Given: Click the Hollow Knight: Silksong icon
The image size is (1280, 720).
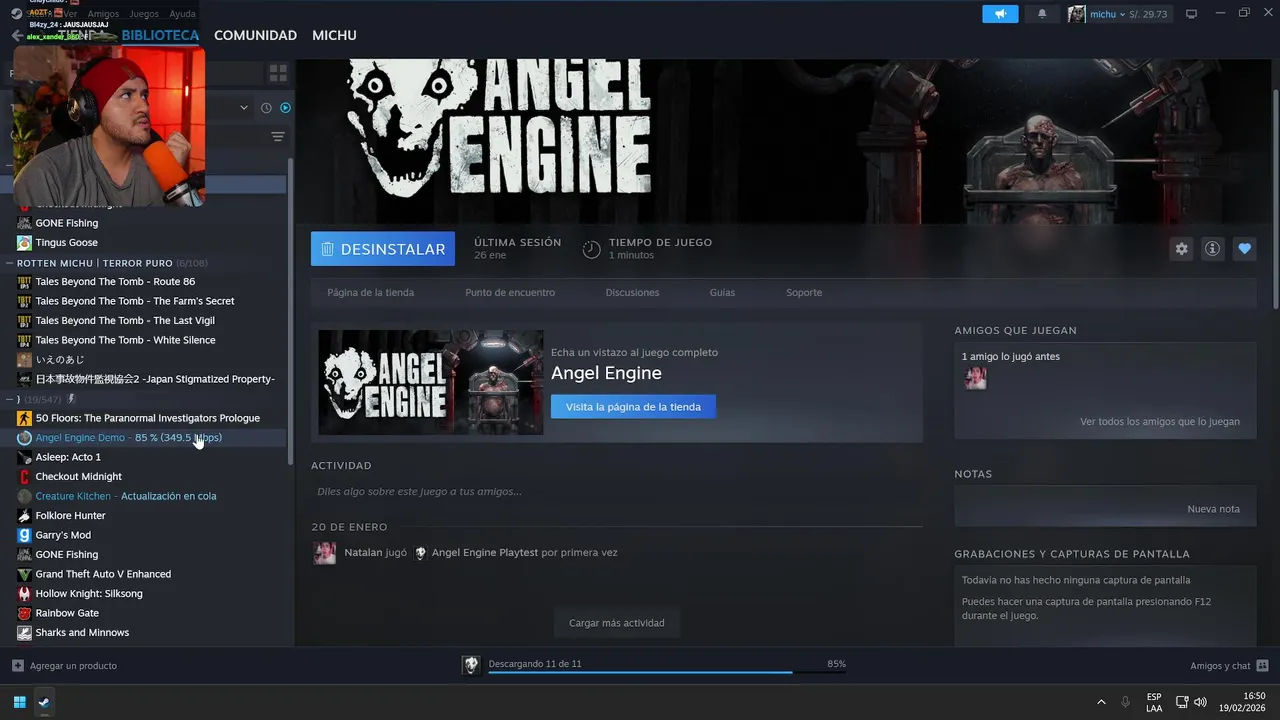Looking at the screenshot, I should (x=24, y=594).
